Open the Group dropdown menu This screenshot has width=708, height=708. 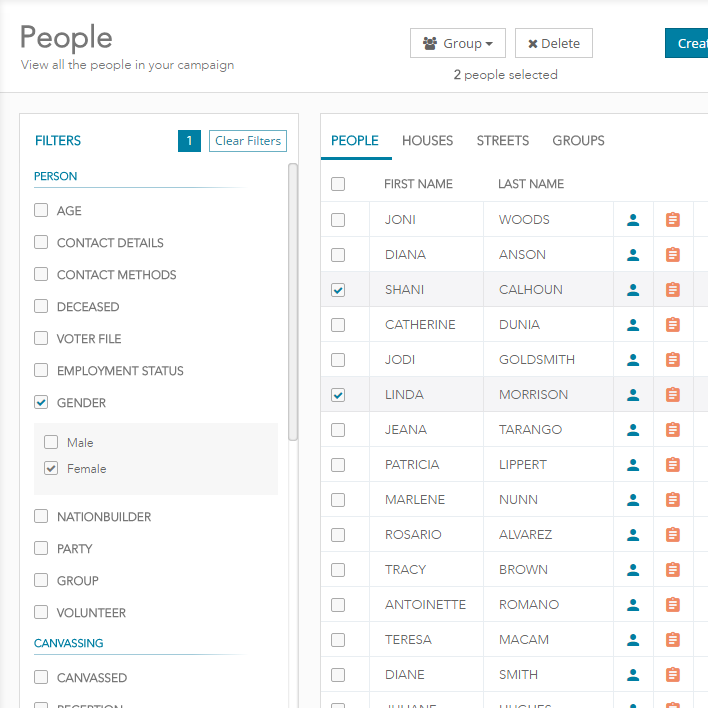[458, 43]
